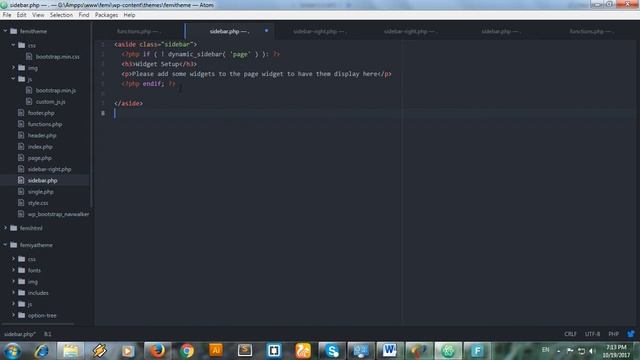The height and width of the screenshot is (360, 640).
Task: Expand the femihtml project folder
Action: (6, 228)
